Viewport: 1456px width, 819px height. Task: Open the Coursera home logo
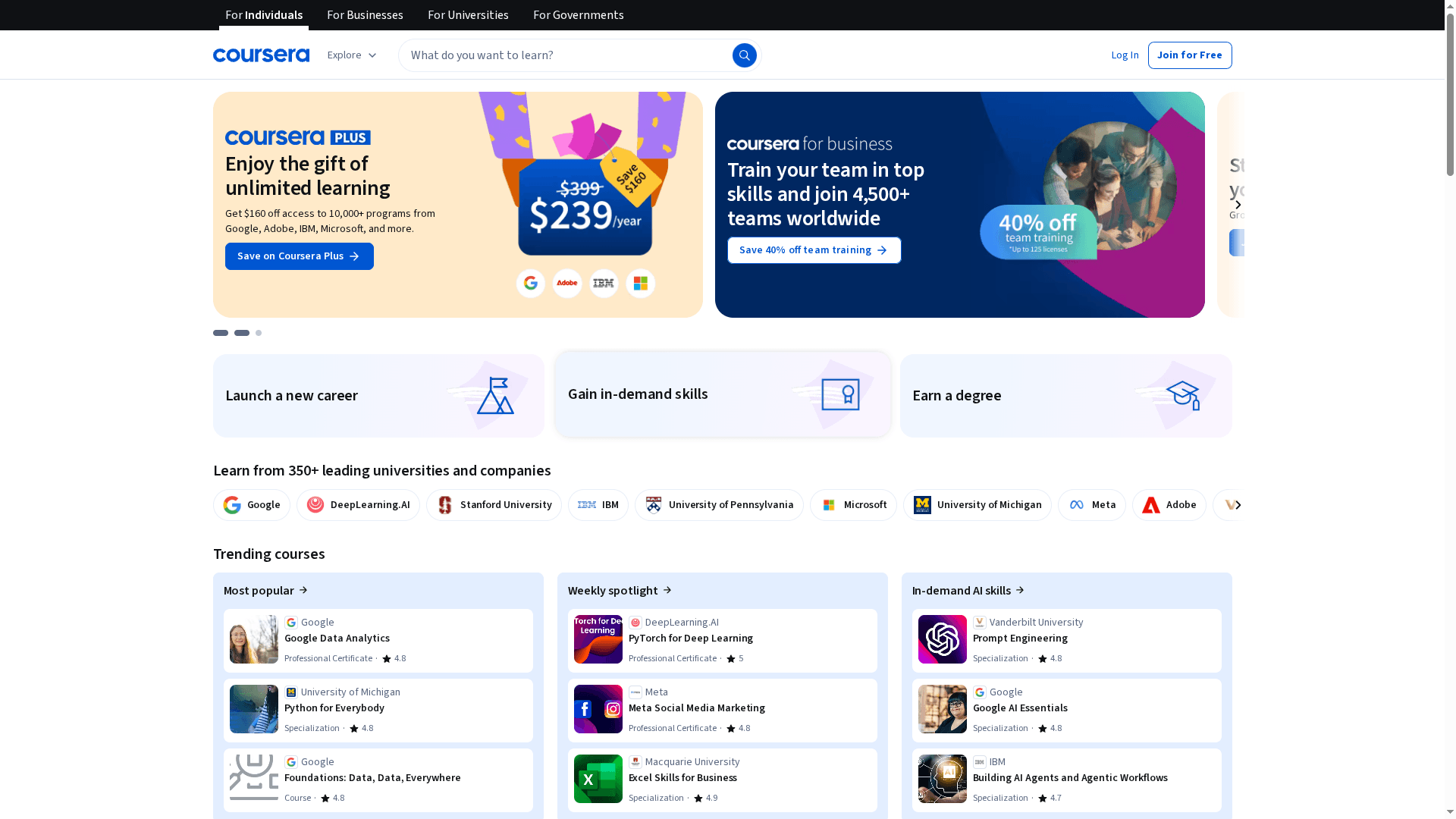261,55
